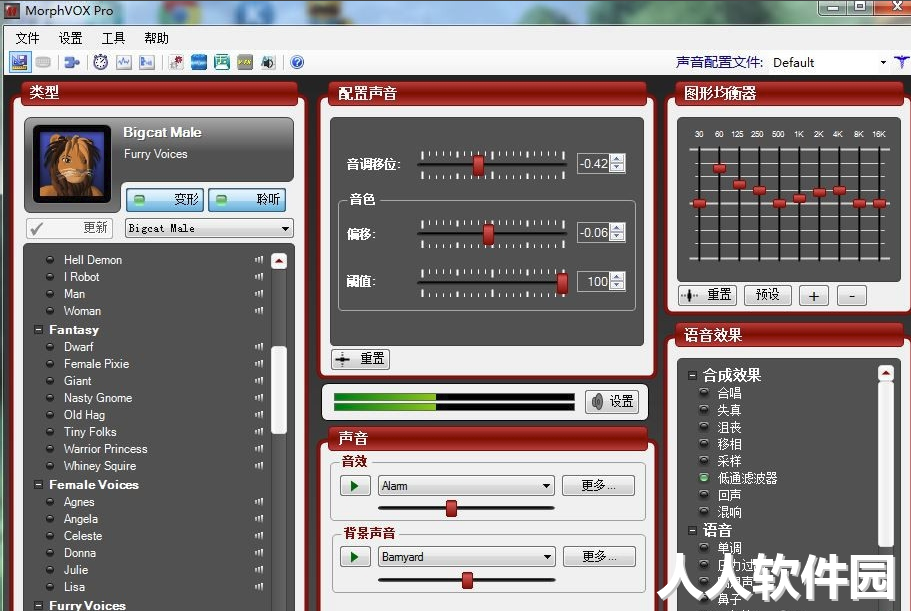Play the Alarm sound effect

click(355, 486)
